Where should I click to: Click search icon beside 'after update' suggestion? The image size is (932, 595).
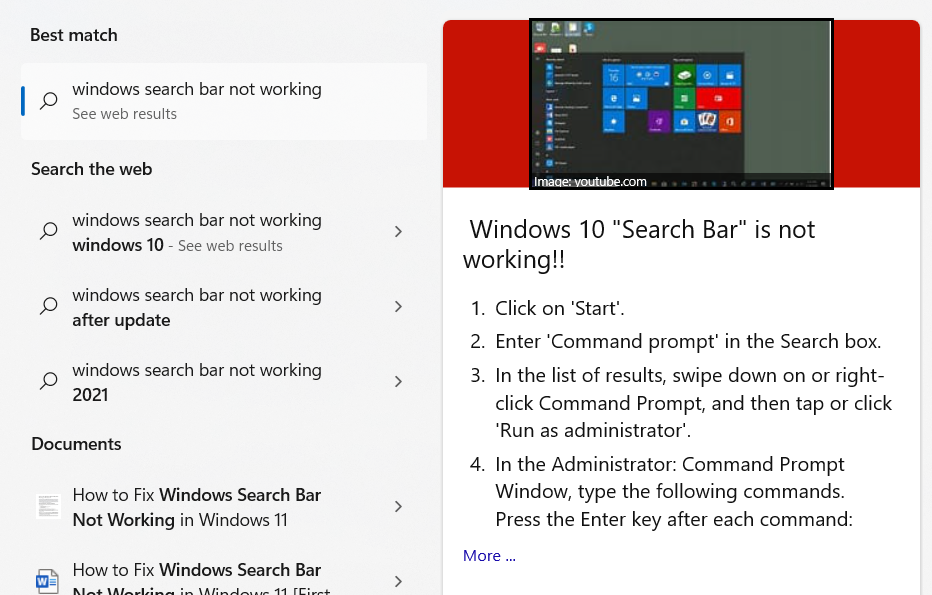[48, 307]
